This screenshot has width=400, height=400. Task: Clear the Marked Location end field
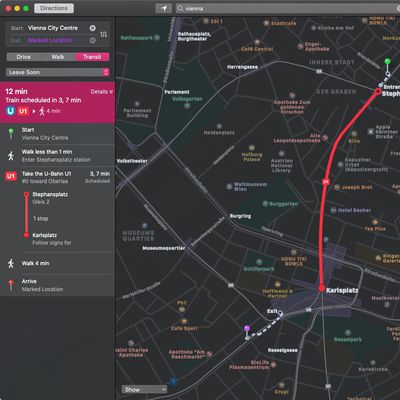pos(93,40)
